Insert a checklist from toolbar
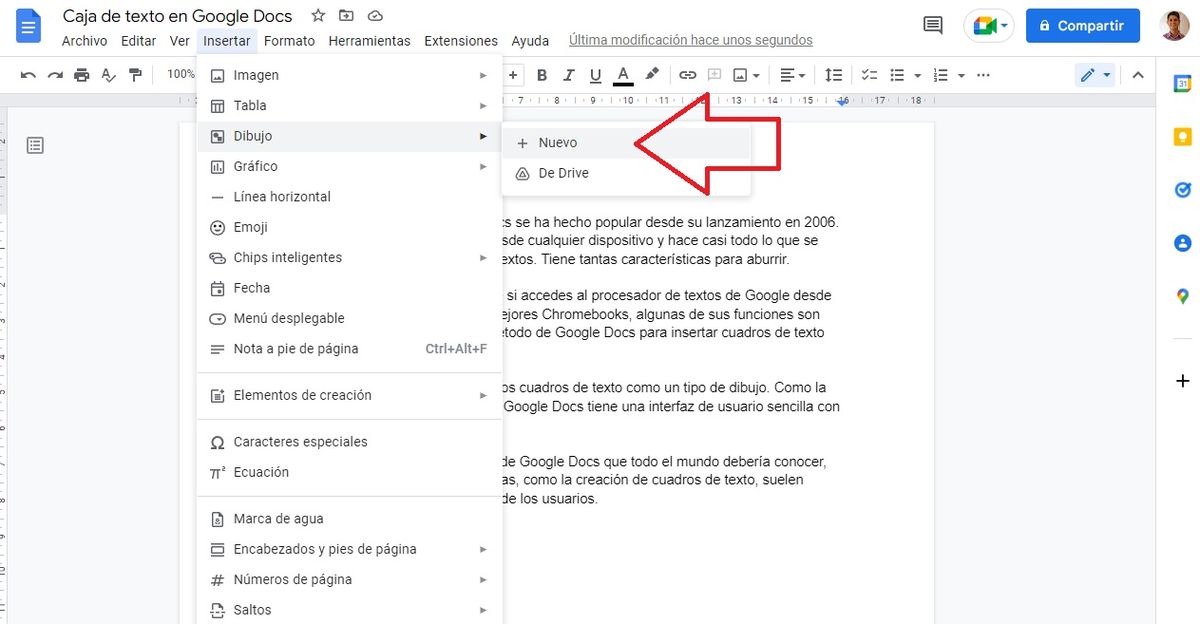This screenshot has width=1200, height=624. coord(869,75)
